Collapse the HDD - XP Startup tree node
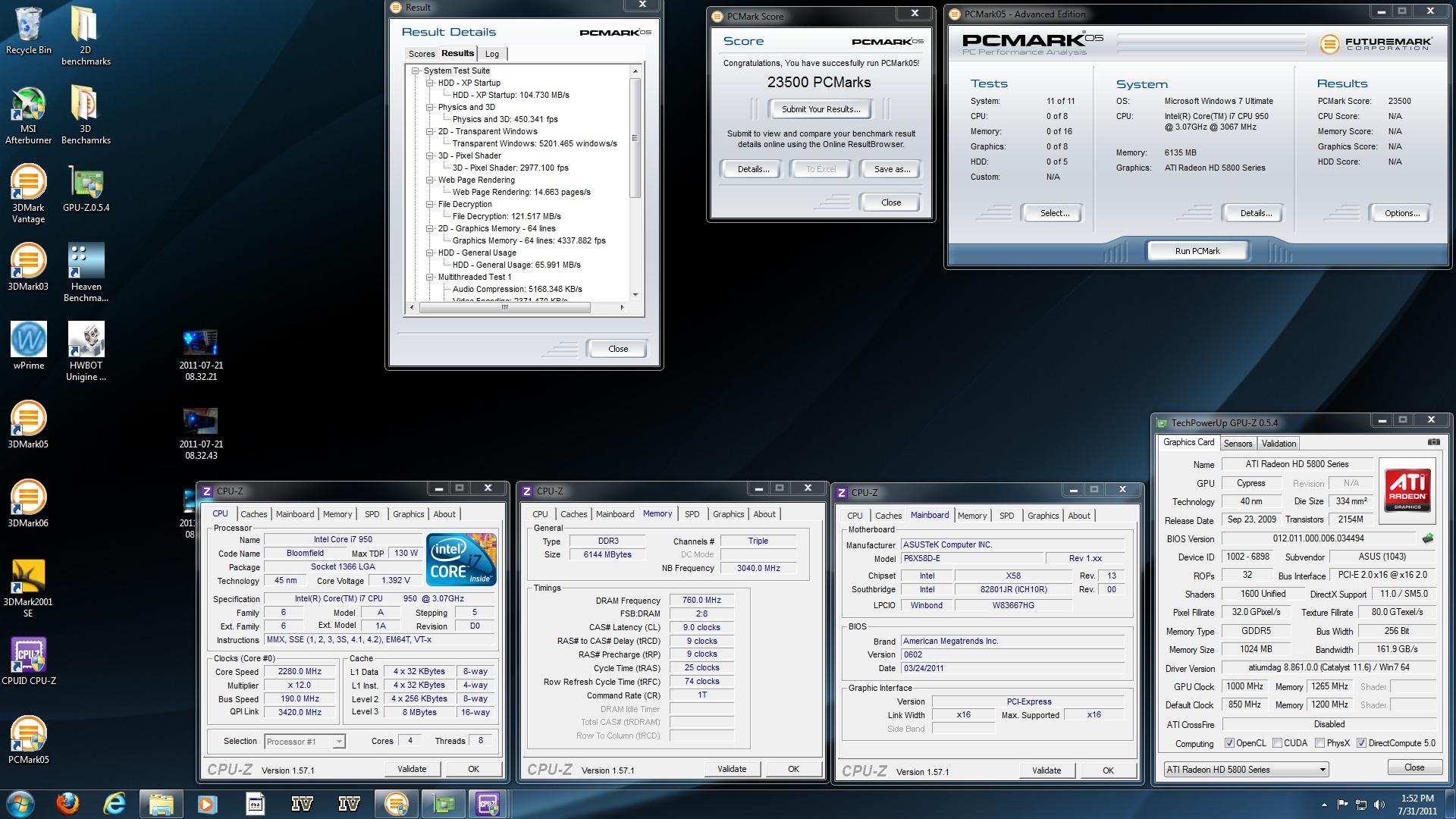1456x819 pixels. tap(430, 83)
